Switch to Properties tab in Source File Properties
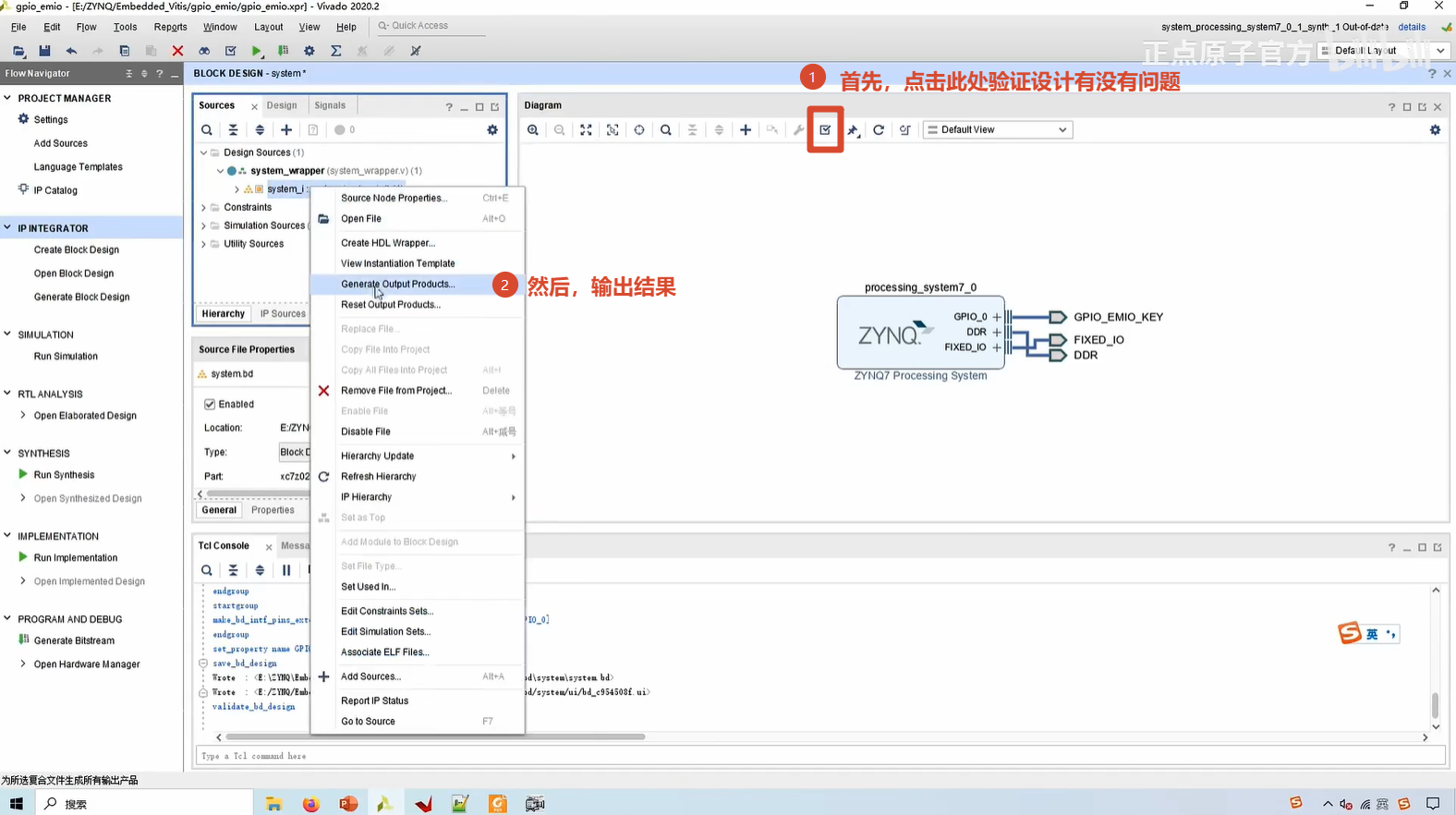1456x815 pixels. tap(273, 510)
